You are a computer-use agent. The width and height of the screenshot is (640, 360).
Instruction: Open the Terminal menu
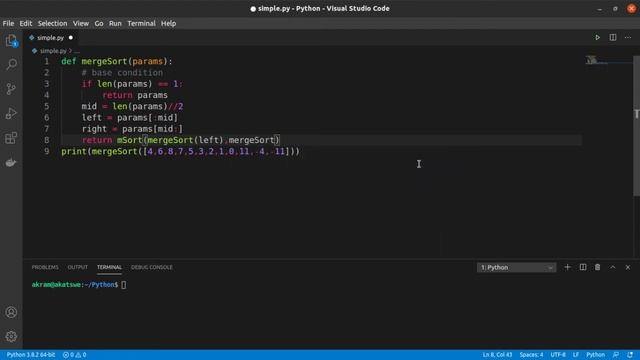(141, 23)
